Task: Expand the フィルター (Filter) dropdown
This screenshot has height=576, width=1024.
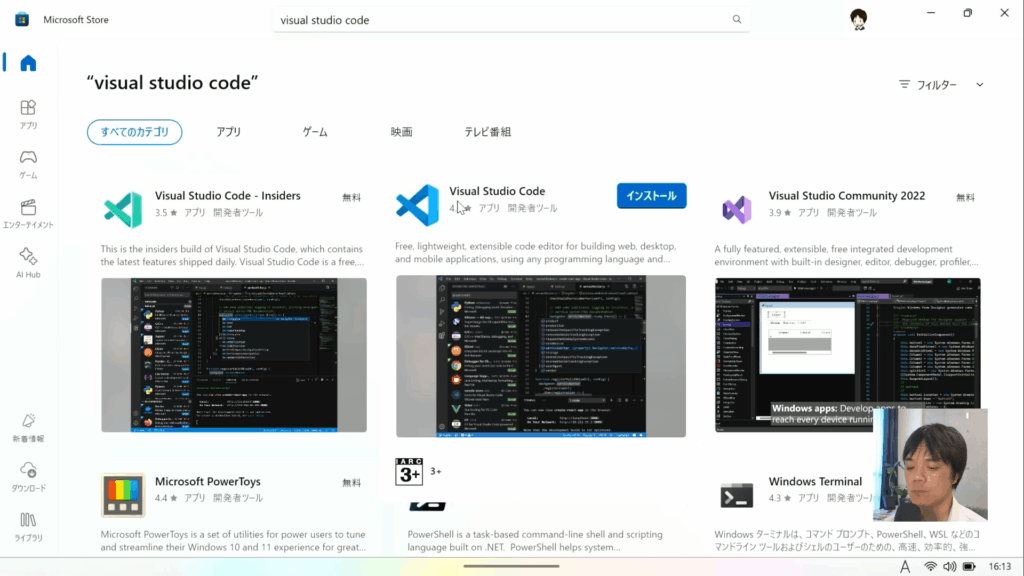Action: point(941,85)
